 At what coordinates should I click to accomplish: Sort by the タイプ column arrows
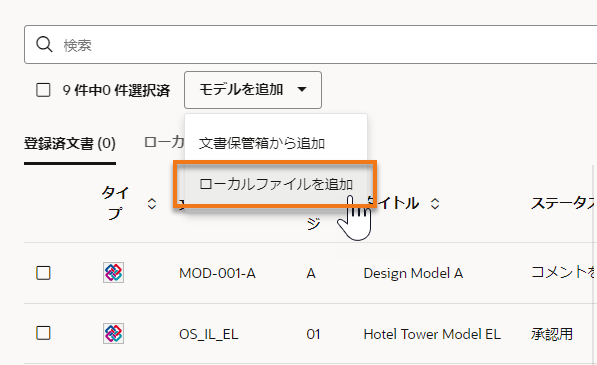point(152,204)
